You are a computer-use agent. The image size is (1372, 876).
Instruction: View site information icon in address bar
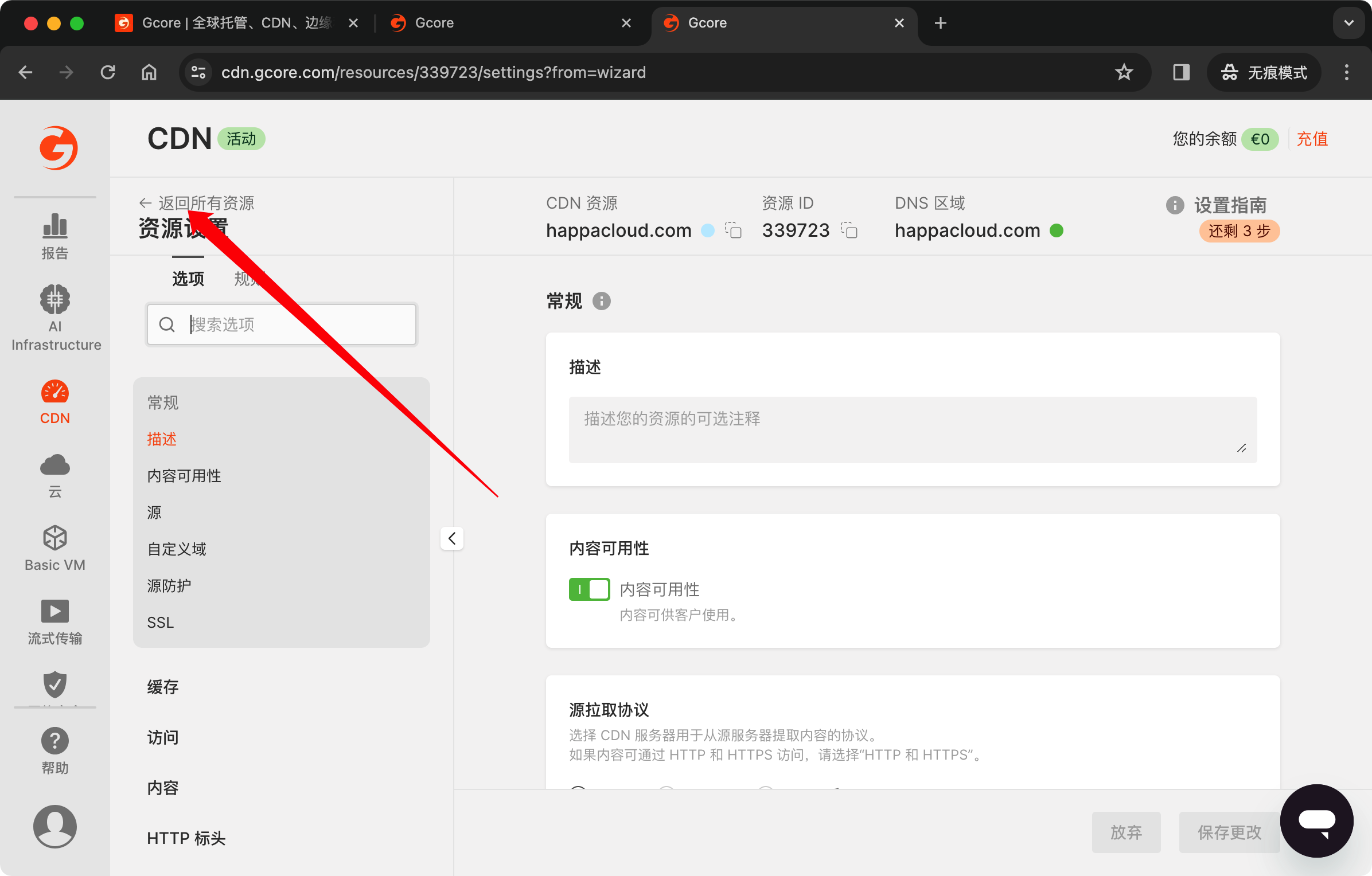click(x=198, y=72)
